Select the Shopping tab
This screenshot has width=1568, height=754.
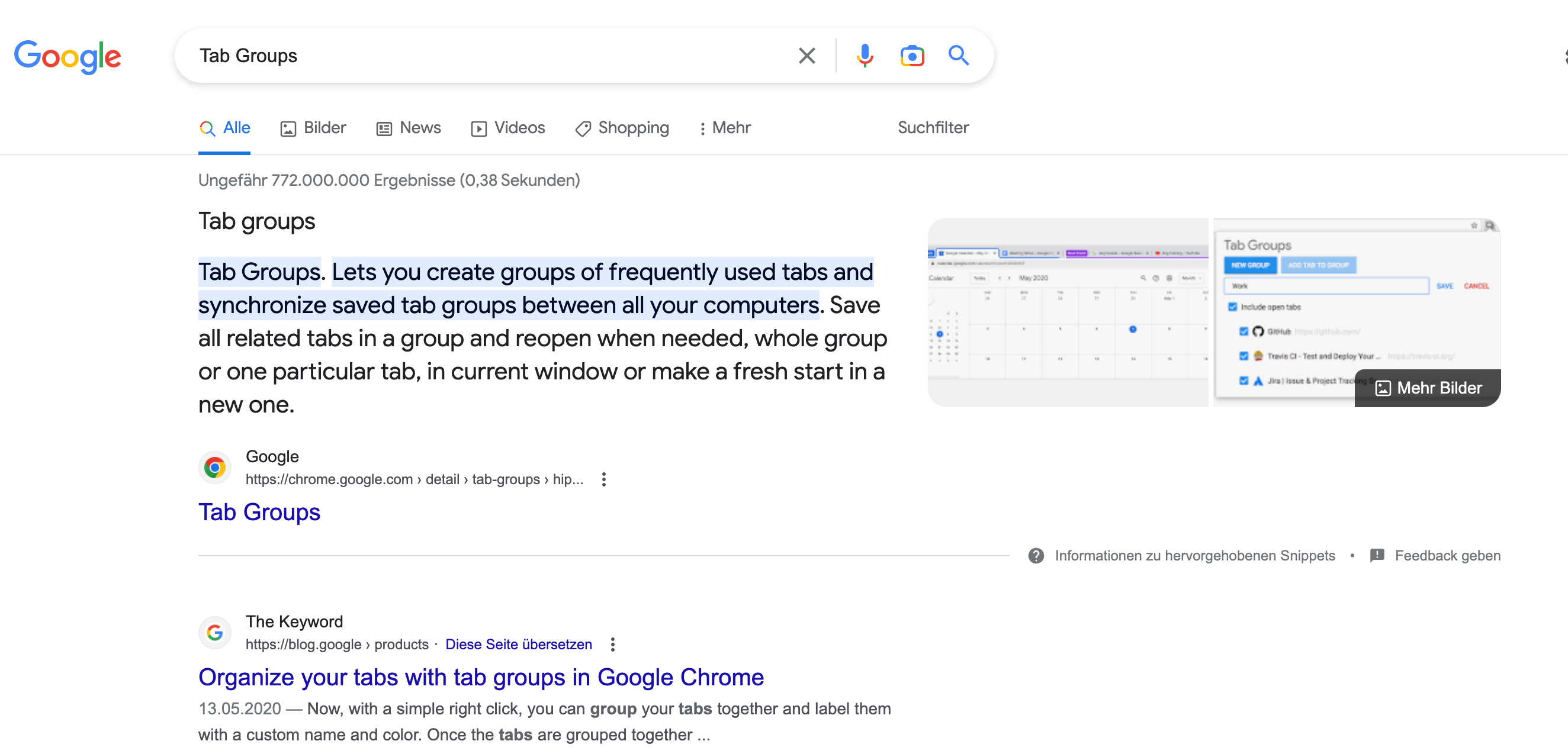click(x=622, y=128)
